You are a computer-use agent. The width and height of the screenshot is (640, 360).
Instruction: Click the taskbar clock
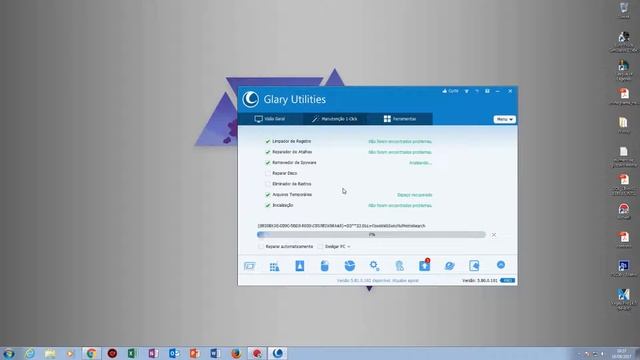click(x=622, y=353)
